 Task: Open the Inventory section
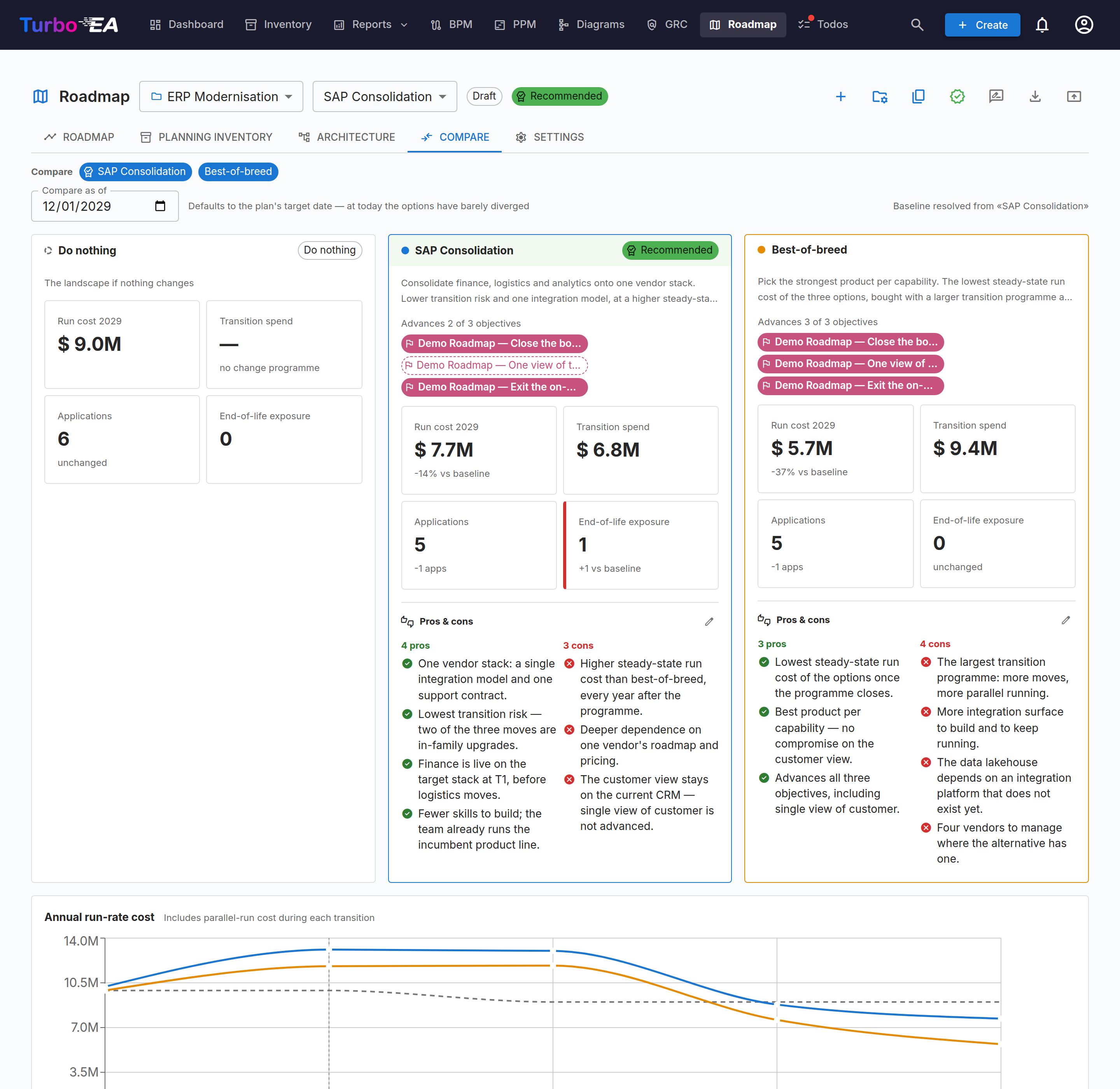(278, 25)
